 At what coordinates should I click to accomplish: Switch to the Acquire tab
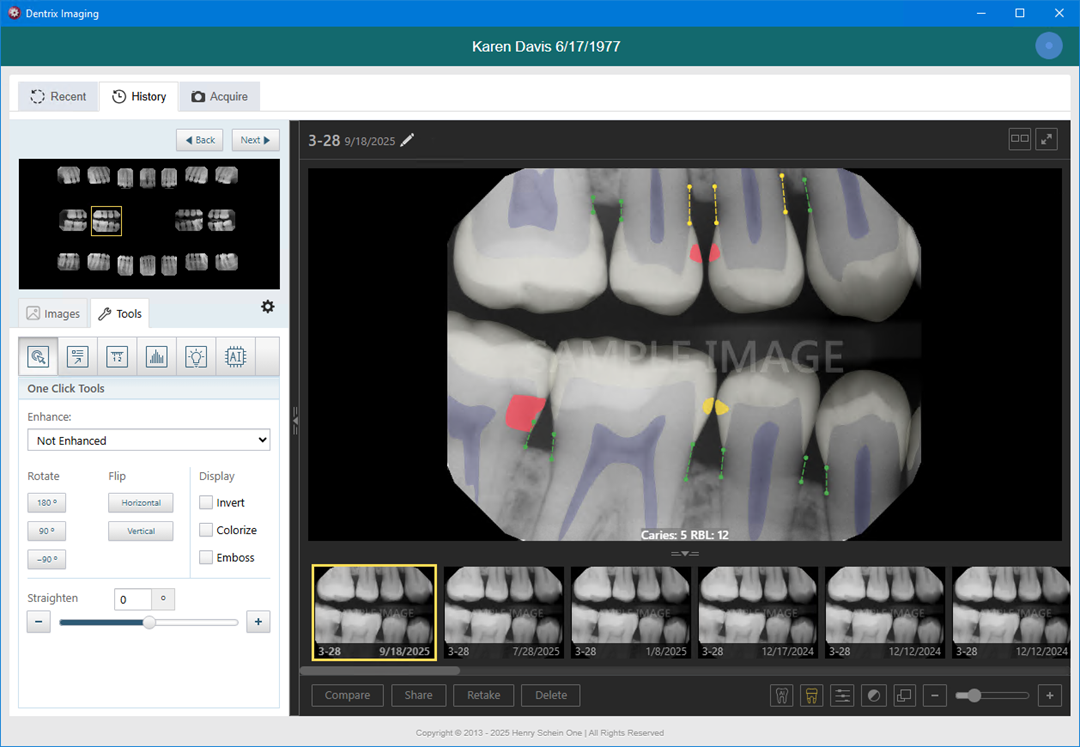(220, 97)
